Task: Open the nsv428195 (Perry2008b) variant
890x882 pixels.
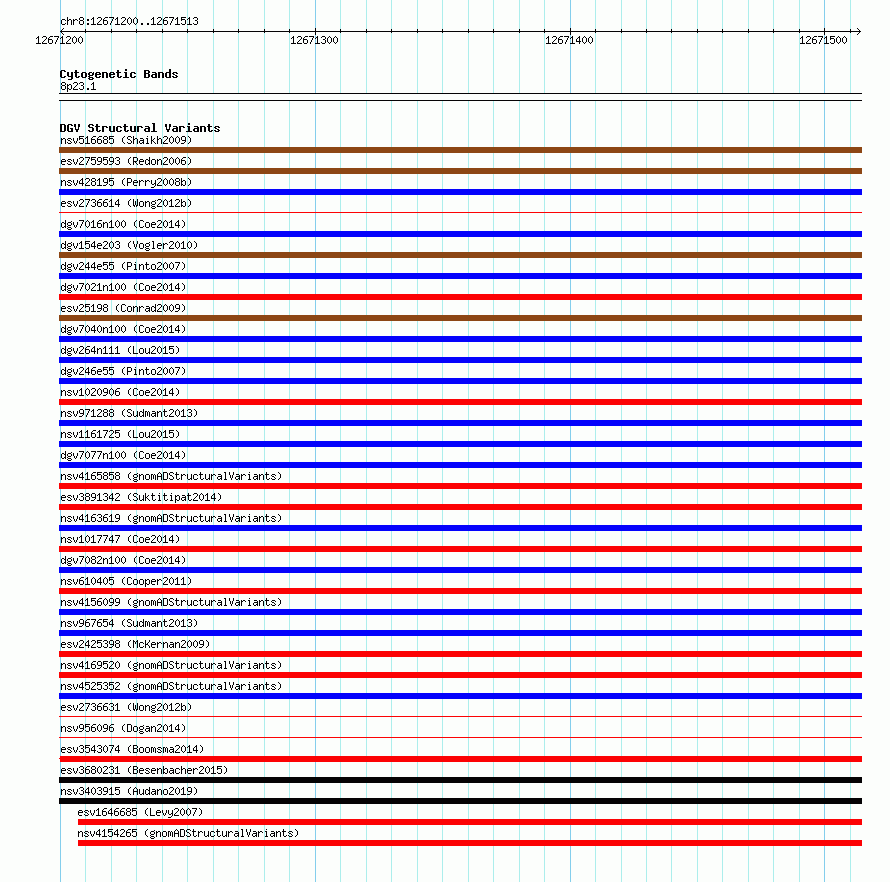Action: point(126,182)
